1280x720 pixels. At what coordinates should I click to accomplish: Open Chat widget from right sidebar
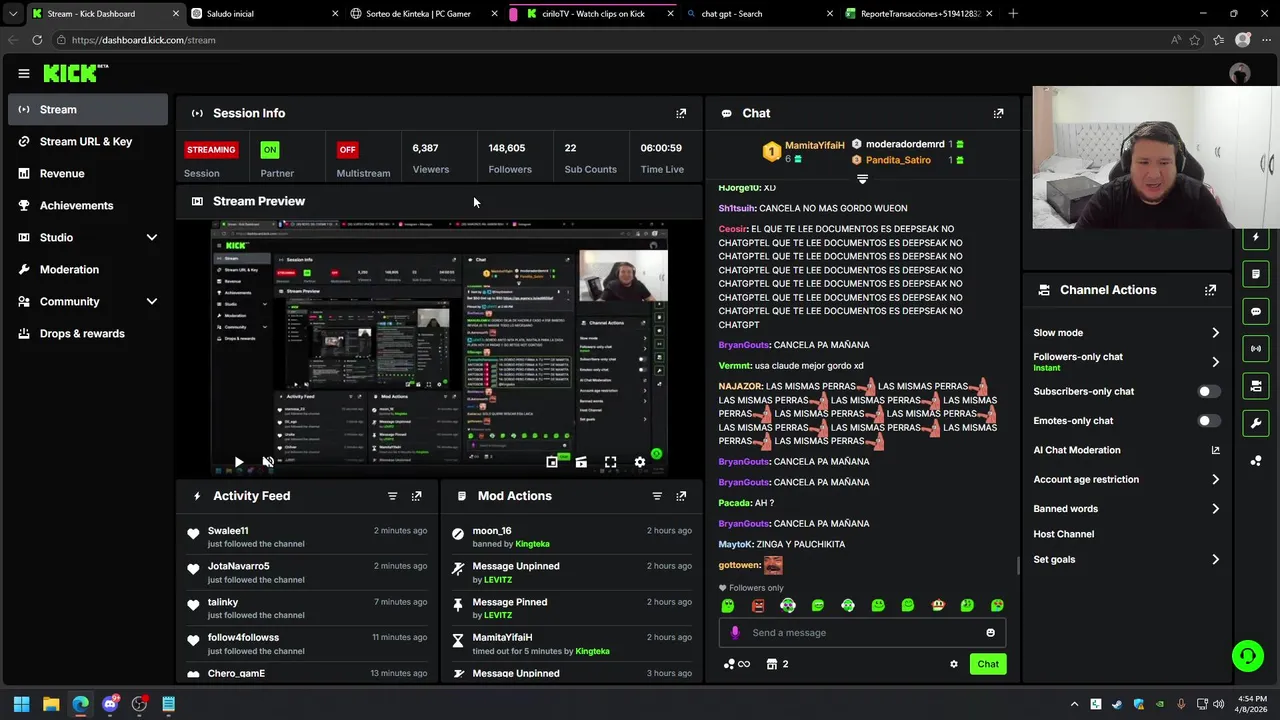1256,311
